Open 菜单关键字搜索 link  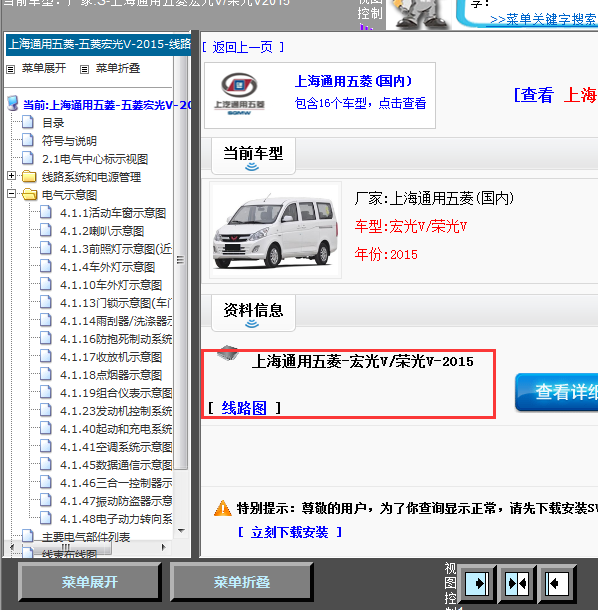[x=543, y=19]
